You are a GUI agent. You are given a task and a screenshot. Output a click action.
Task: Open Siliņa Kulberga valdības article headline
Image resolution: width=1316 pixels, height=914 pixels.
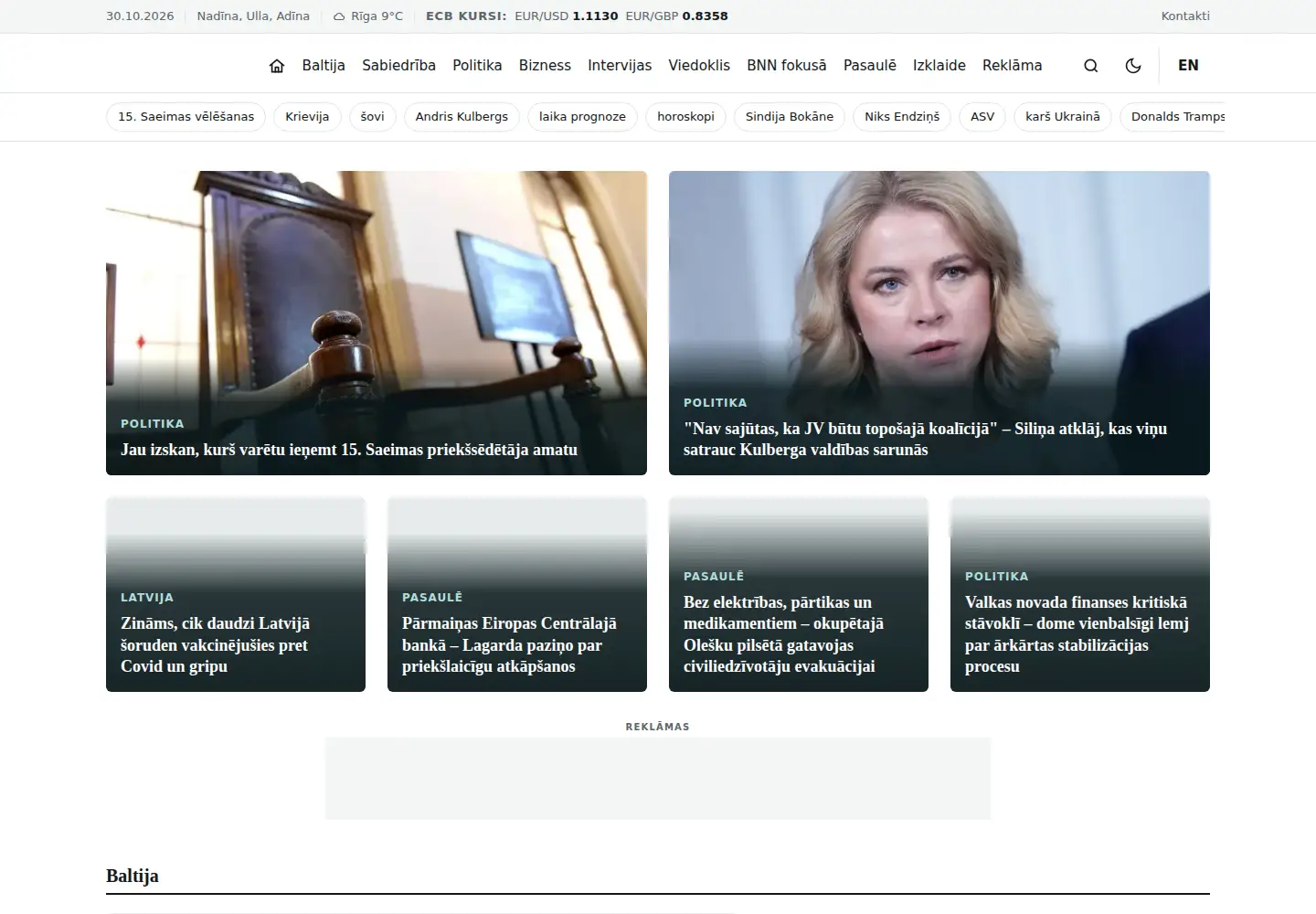tap(925, 439)
